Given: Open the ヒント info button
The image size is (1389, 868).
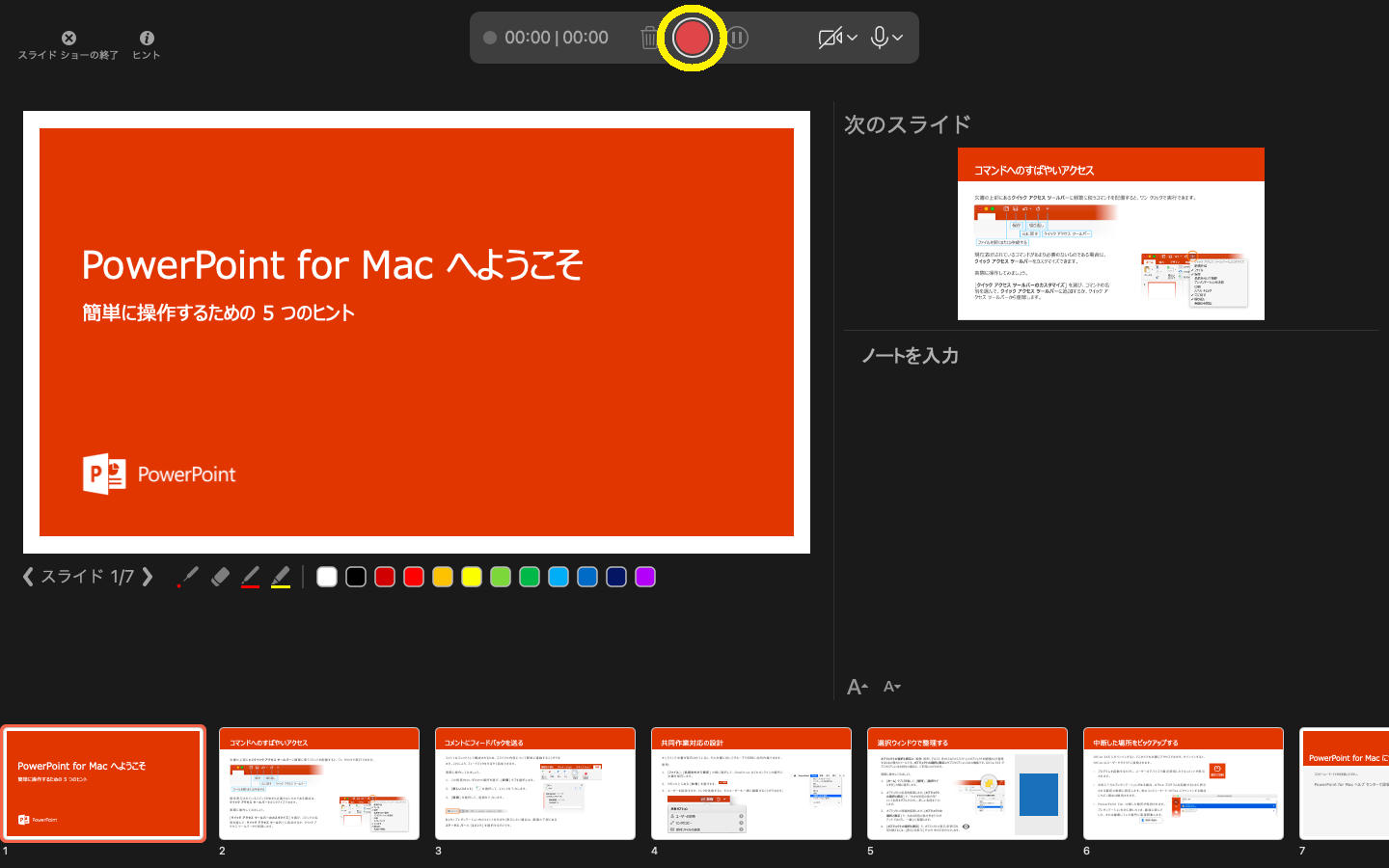Looking at the screenshot, I should [147, 44].
